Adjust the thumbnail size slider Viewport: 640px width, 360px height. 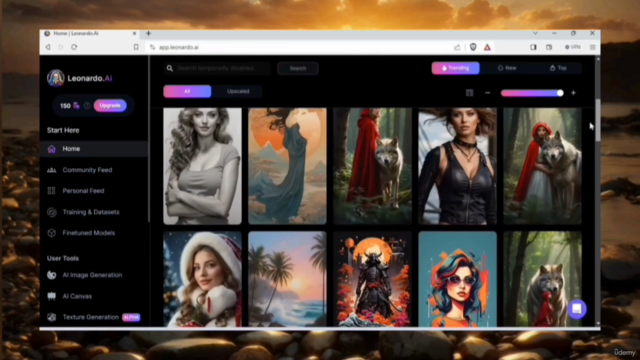[x=532, y=93]
